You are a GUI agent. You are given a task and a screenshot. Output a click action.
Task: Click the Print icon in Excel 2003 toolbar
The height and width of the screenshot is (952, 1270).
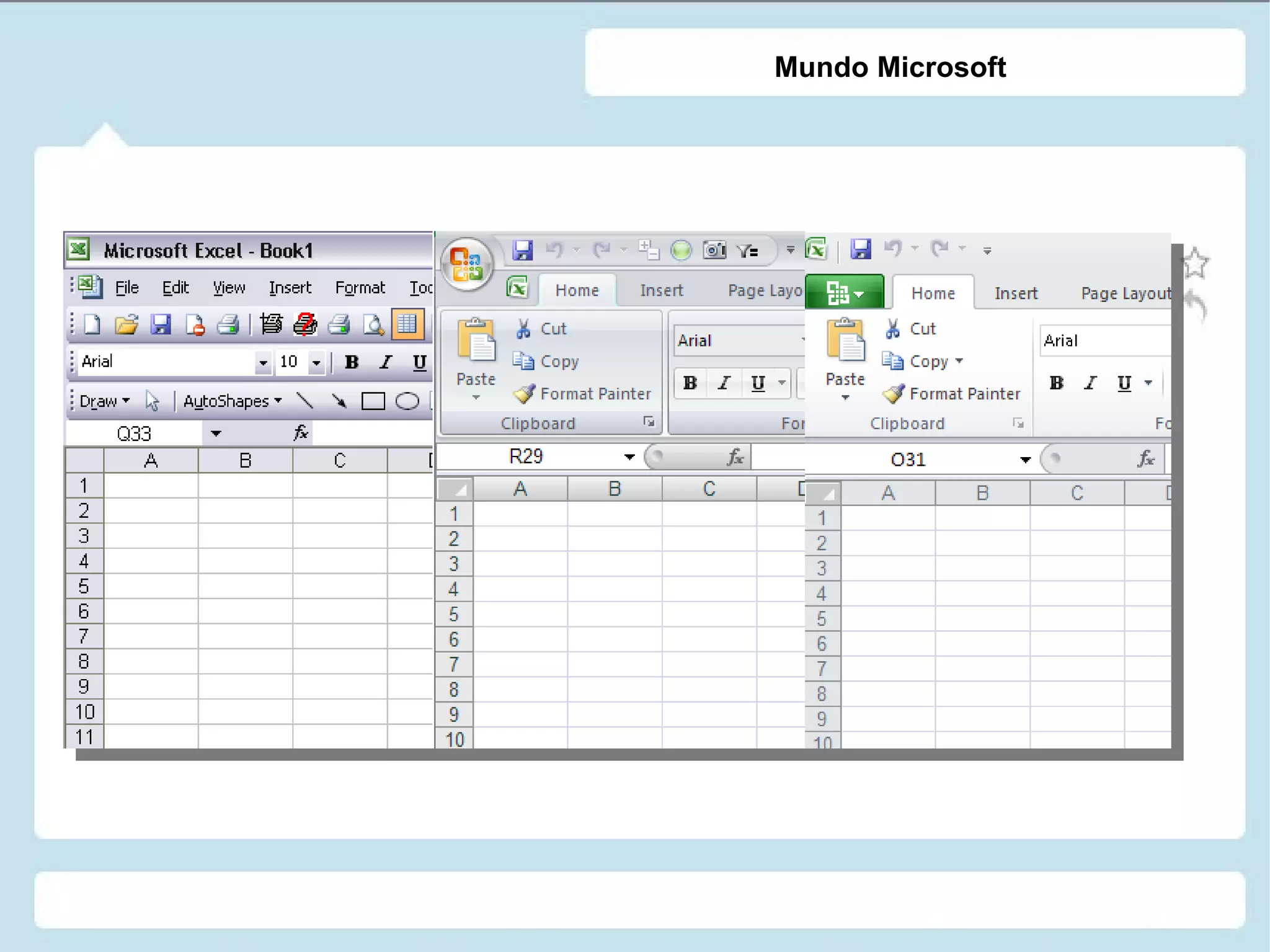[228, 324]
